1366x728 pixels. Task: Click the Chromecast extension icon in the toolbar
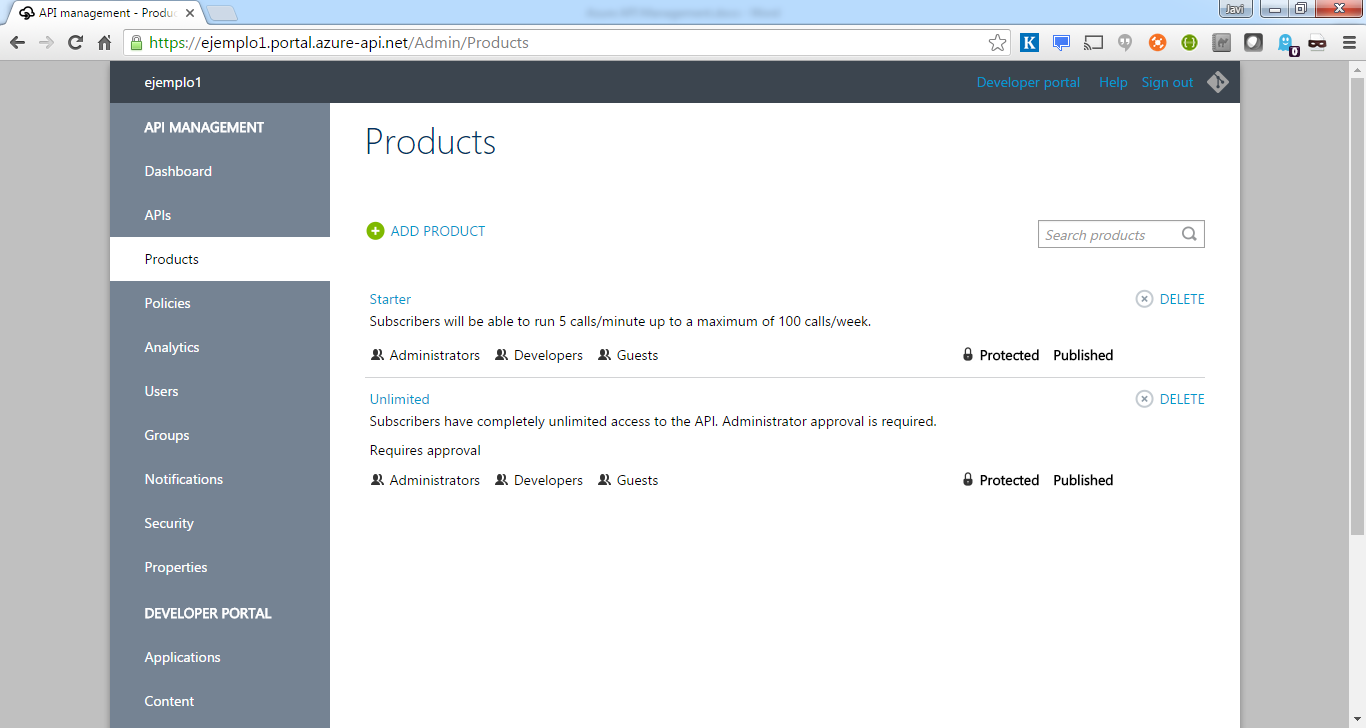coord(1093,42)
